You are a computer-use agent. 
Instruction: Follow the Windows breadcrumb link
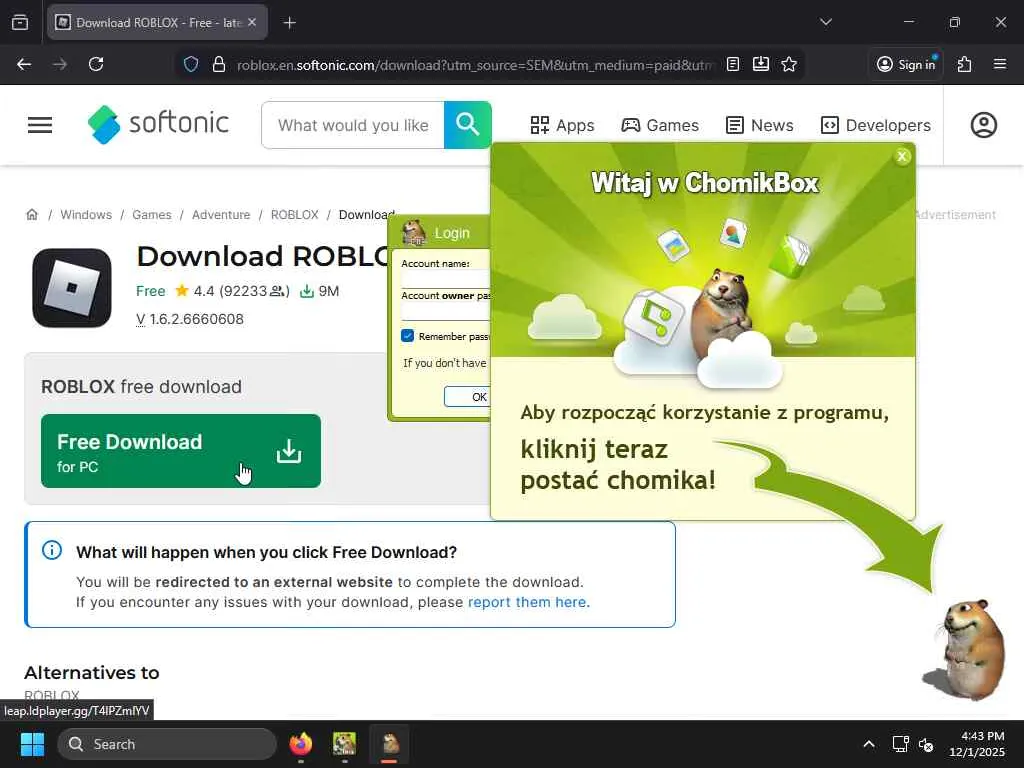pyautogui.click(x=86, y=215)
